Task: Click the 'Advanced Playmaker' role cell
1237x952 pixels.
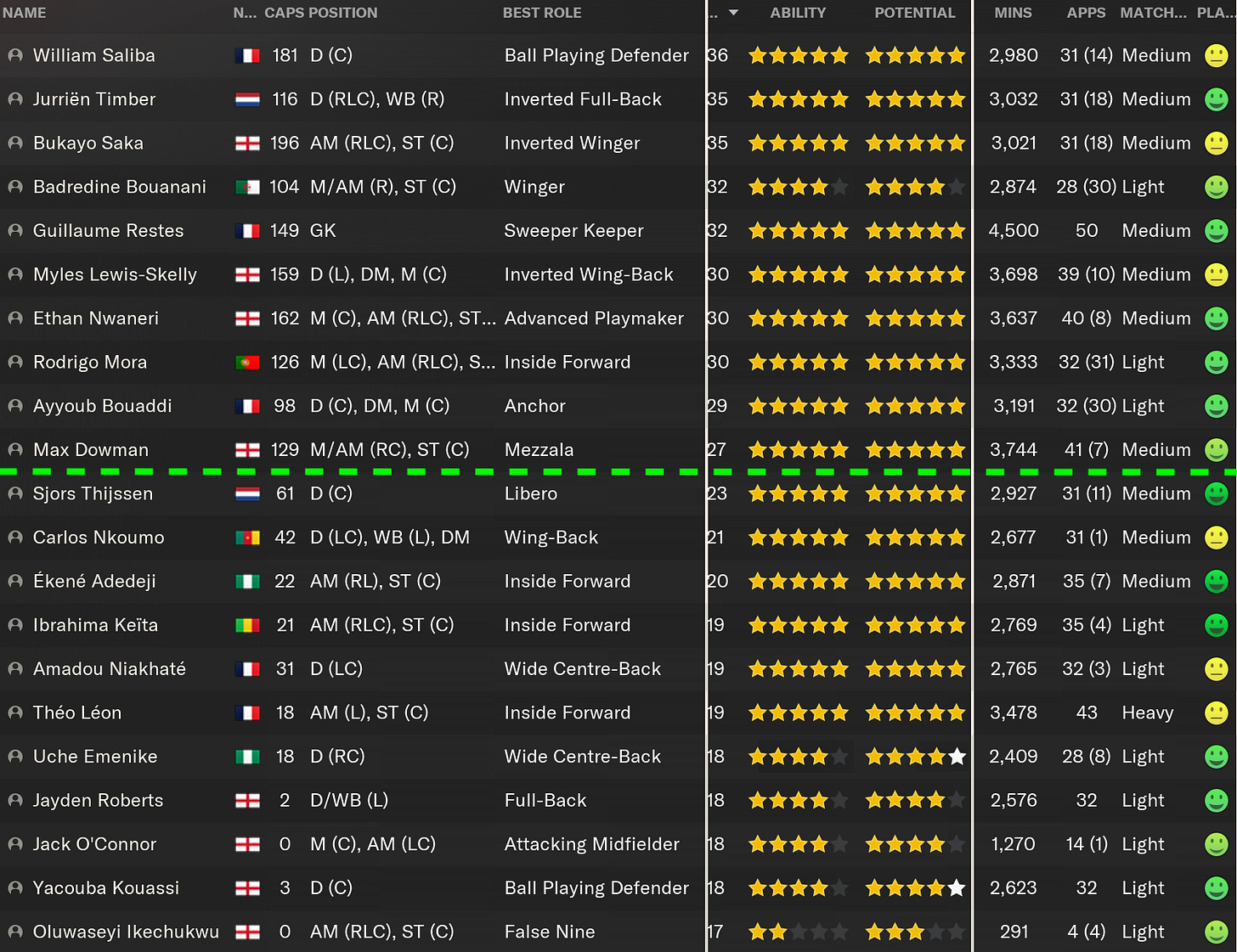Action: (594, 318)
